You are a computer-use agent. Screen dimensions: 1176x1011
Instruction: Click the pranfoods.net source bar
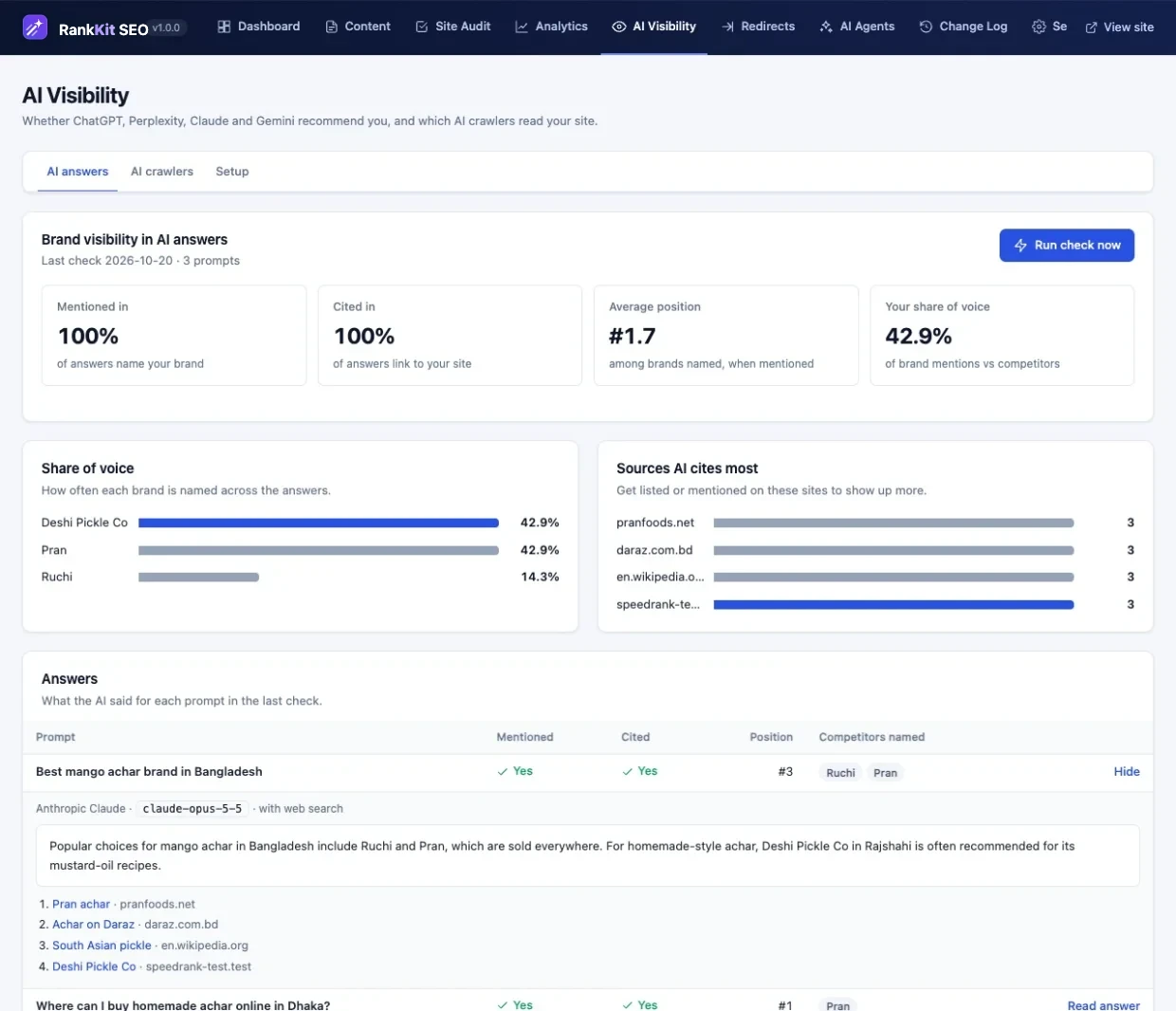click(x=893, y=523)
